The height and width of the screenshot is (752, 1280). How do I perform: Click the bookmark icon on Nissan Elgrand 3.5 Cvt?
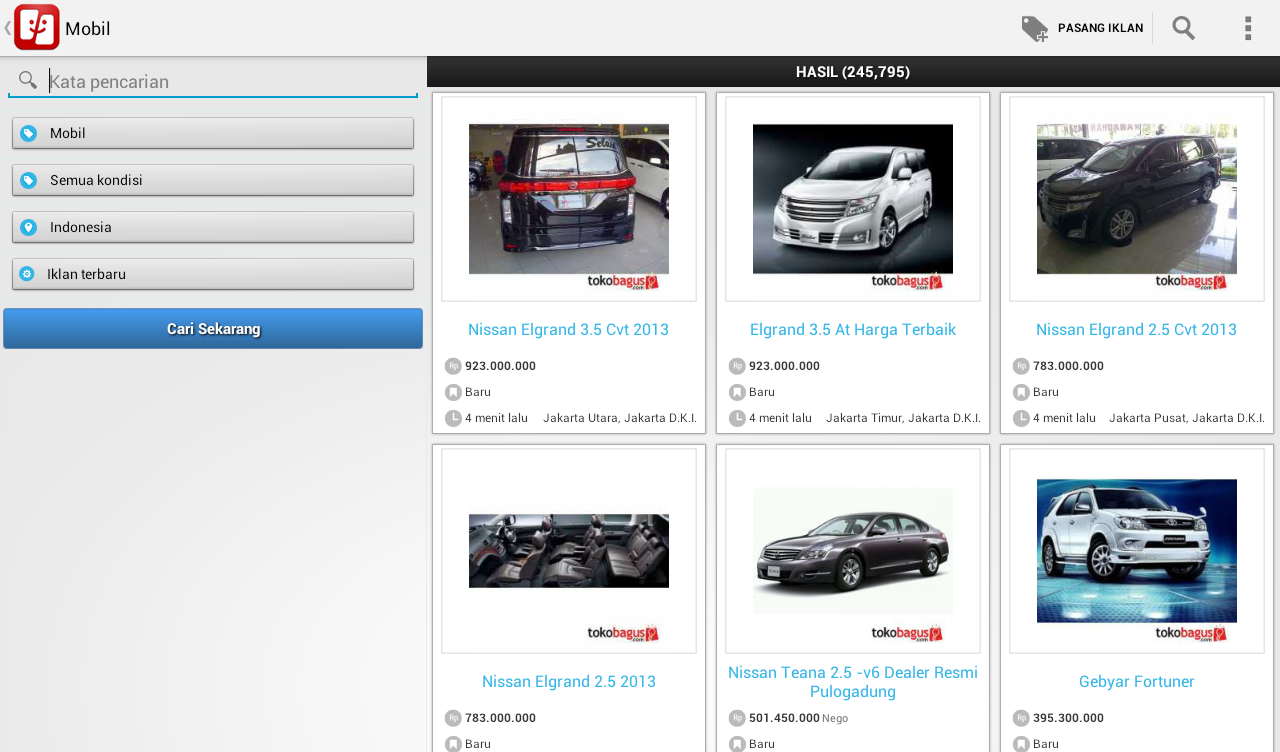point(453,392)
